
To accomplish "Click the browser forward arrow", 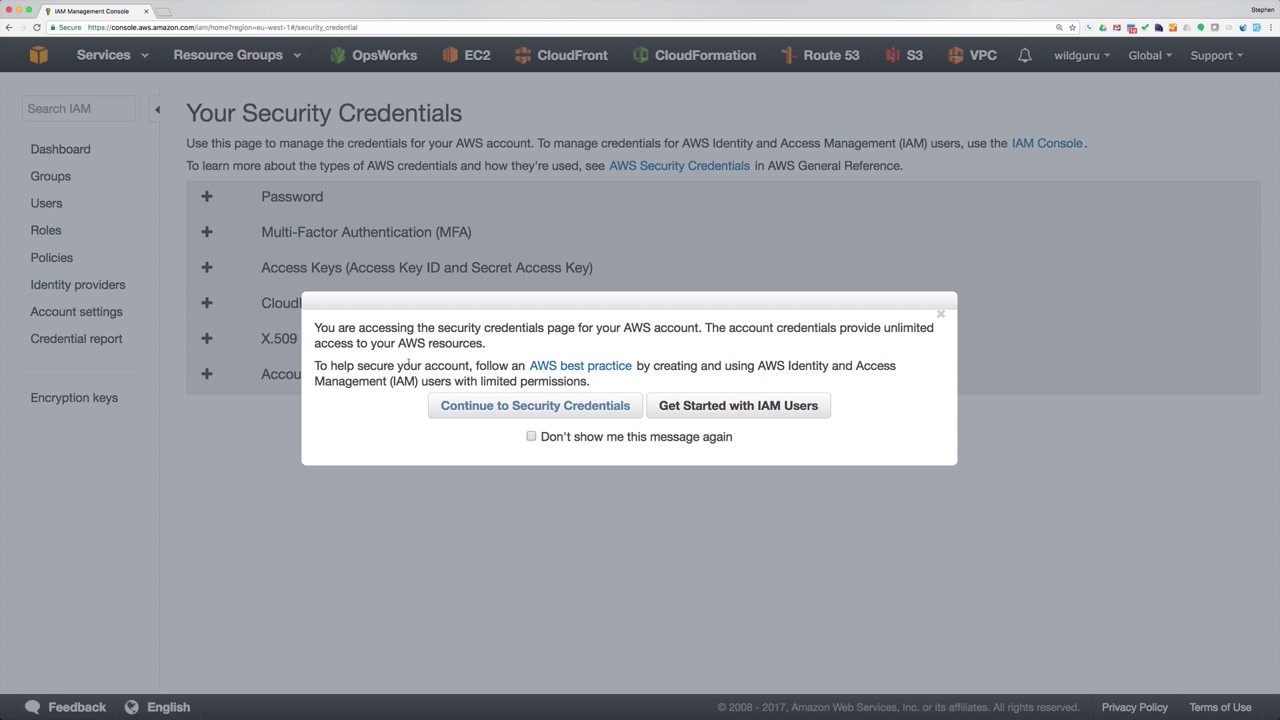I will click(x=23, y=27).
